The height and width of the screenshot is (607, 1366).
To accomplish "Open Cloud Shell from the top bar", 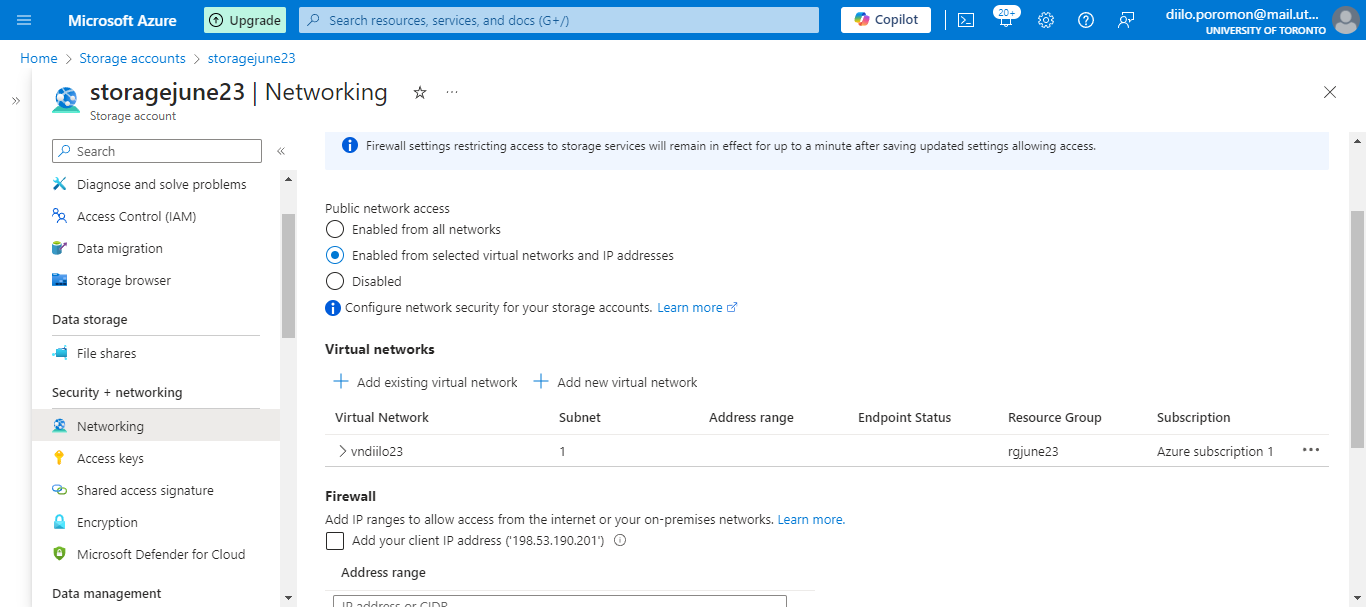I will (x=966, y=20).
